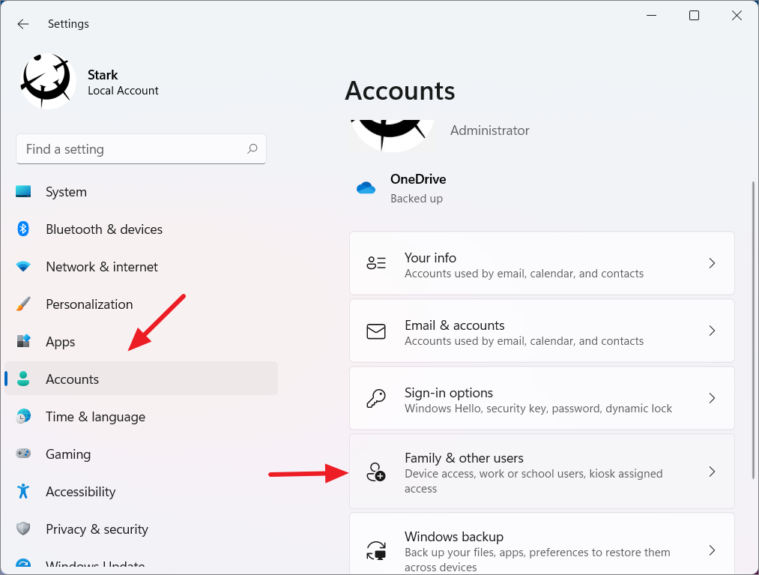
Task: Click the Your info card icon
Action: [x=376, y=263]
